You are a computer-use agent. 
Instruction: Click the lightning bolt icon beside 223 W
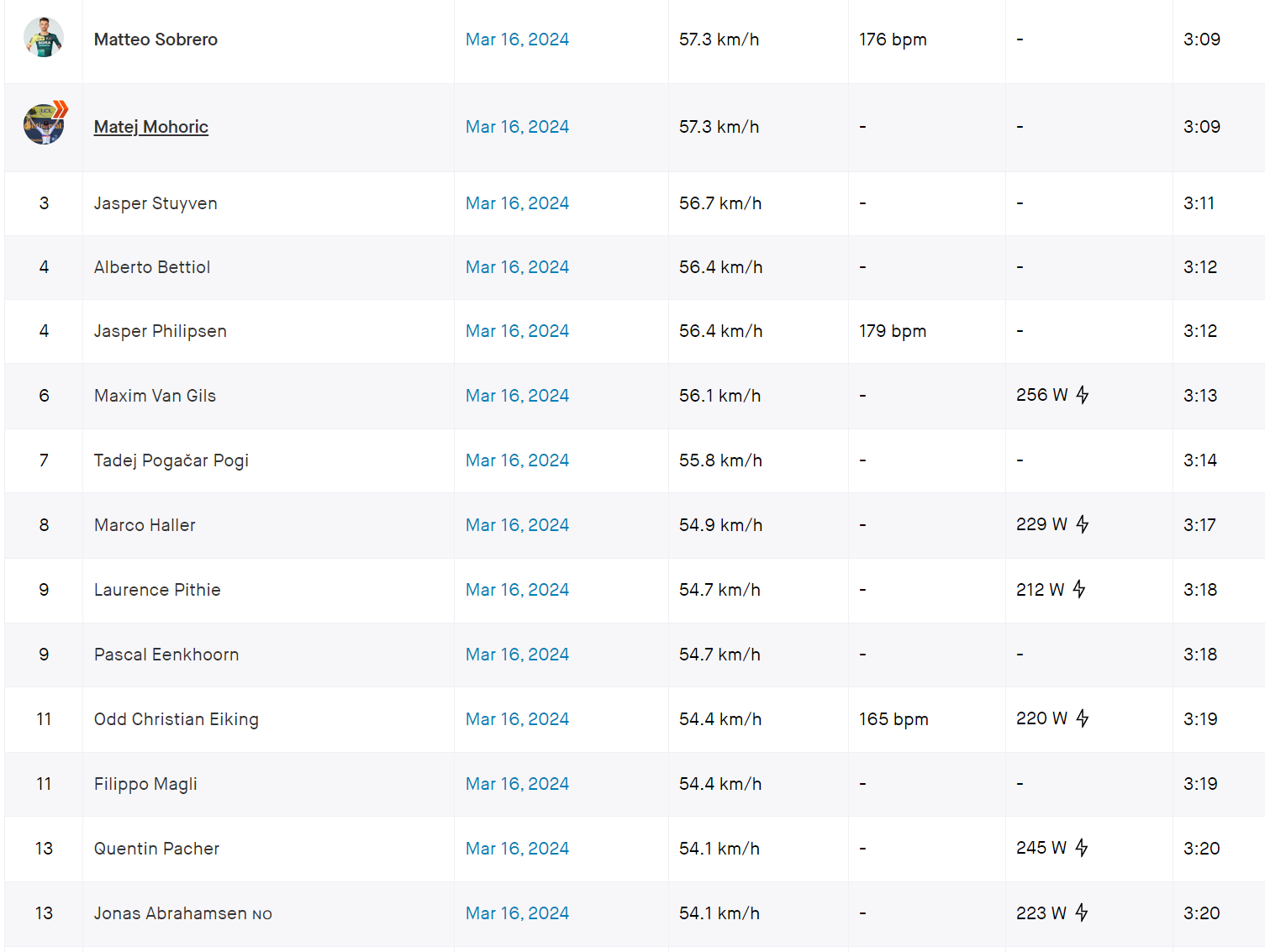tap(1082, 913)
